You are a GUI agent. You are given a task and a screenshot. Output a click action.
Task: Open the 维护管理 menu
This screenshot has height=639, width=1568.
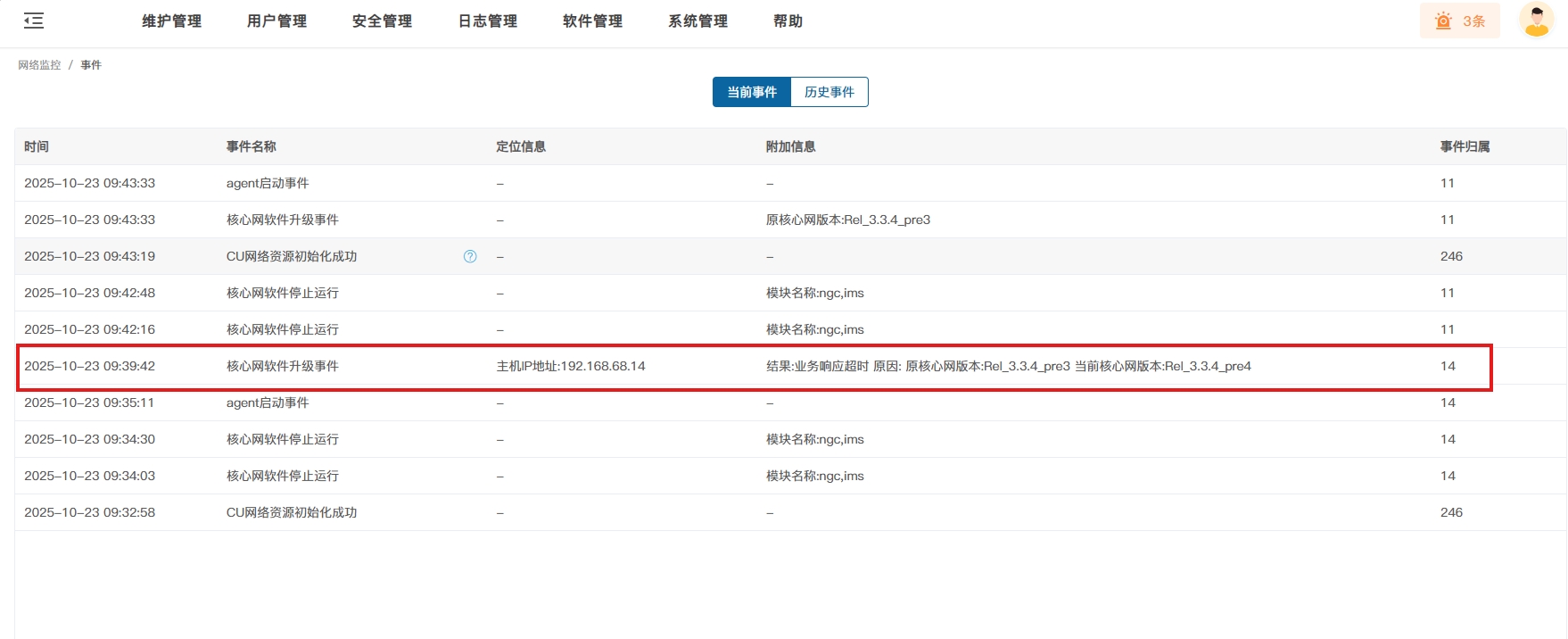171,21
